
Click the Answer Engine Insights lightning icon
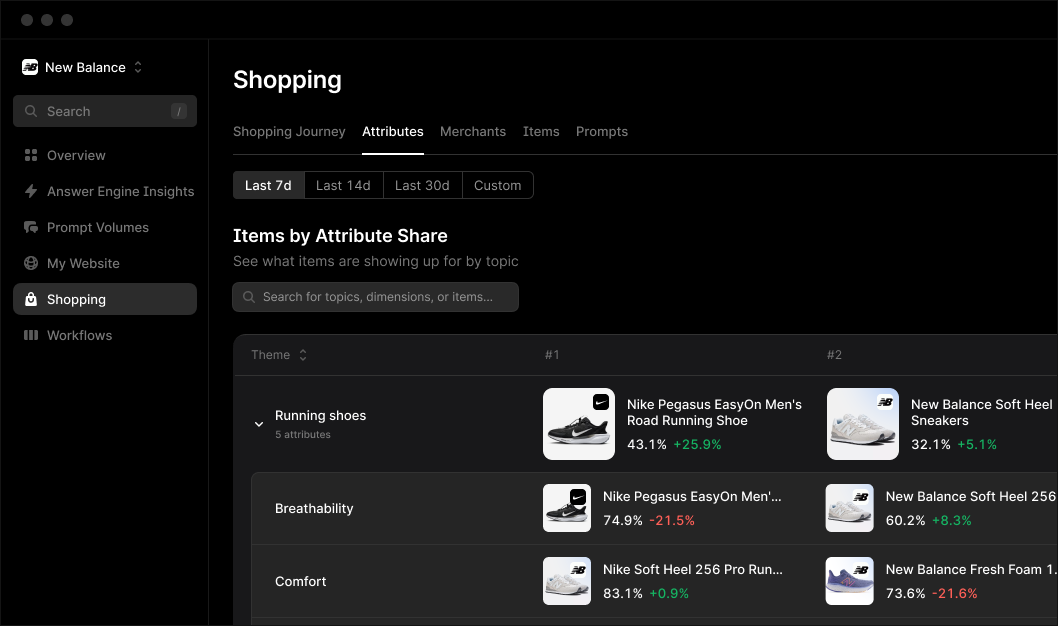click(30, 191)
